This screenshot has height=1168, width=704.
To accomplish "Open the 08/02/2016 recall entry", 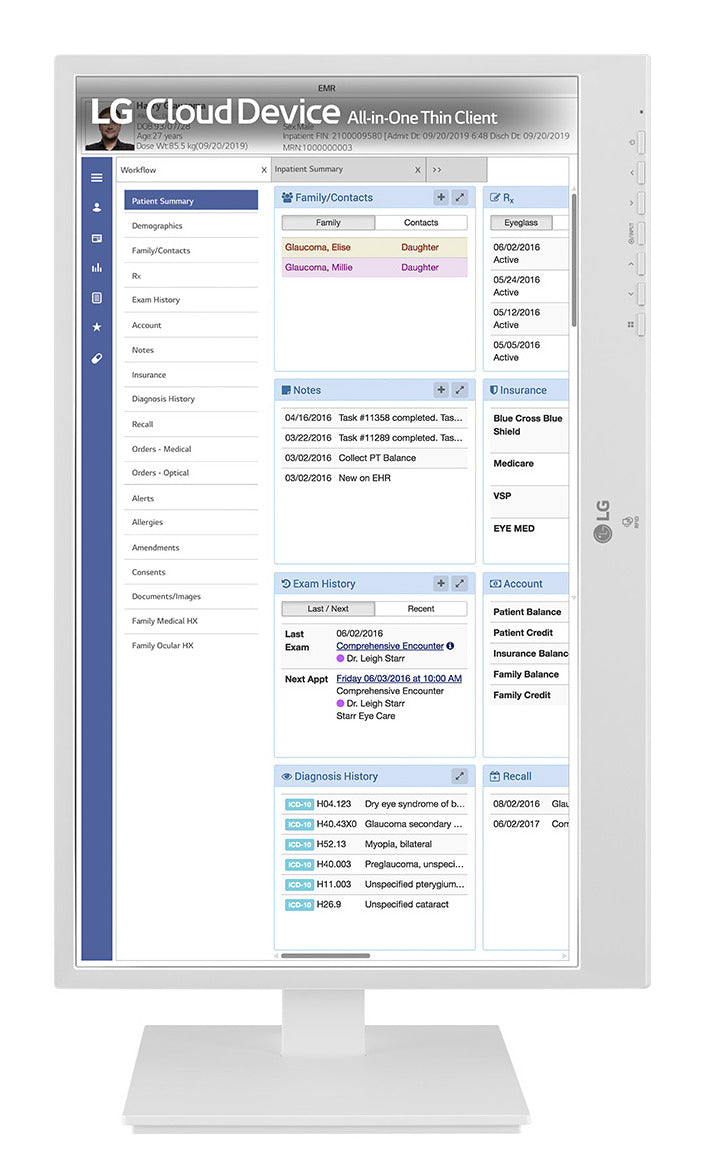I will pos(530,804).
